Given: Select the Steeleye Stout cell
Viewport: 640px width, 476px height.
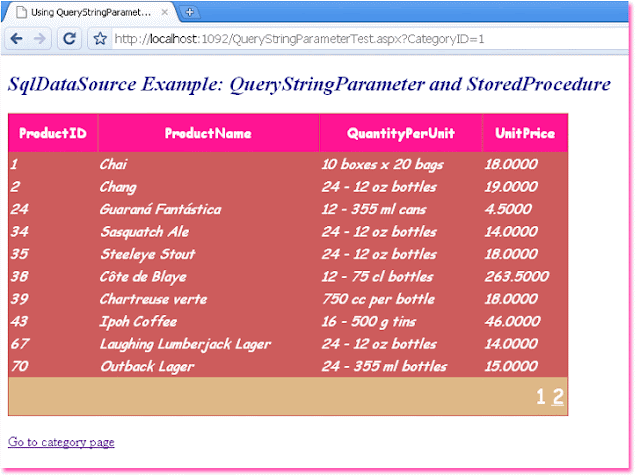Looking at the screenshot, I should [x=209, y=254].
